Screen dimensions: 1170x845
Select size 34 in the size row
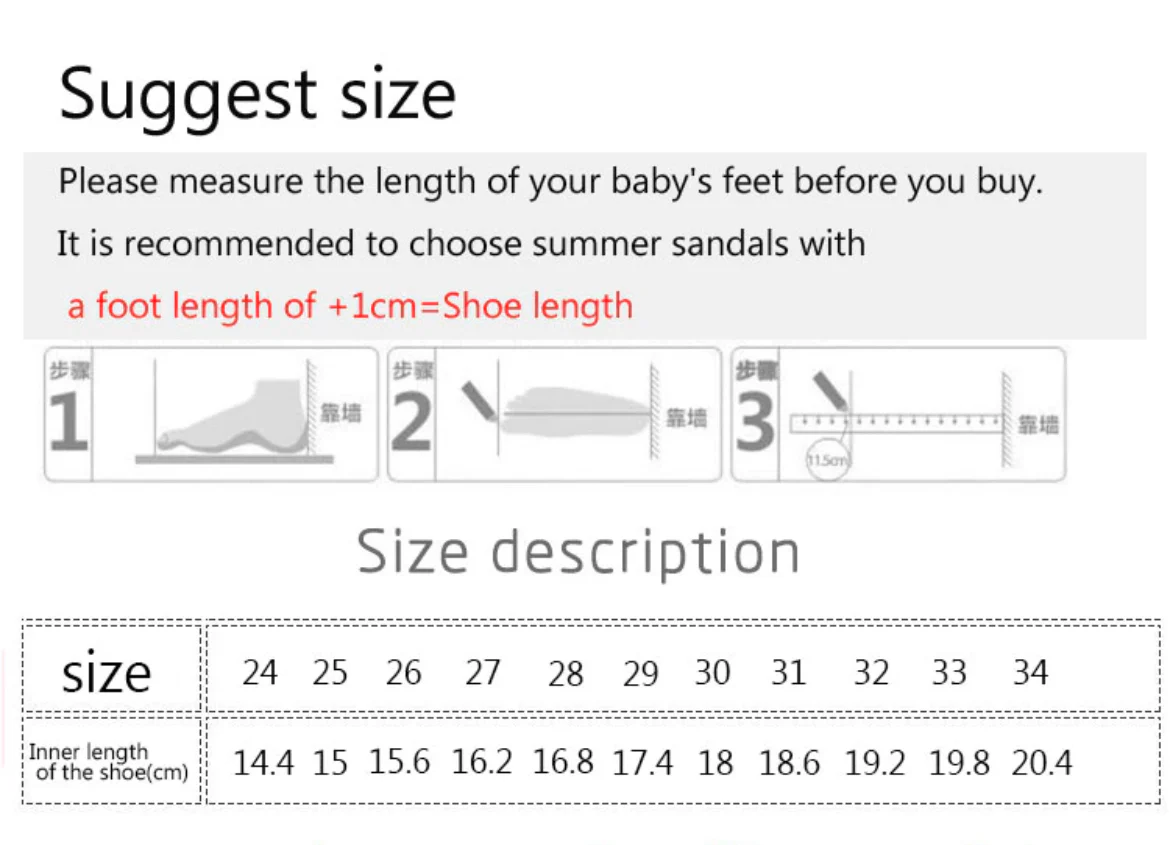coord(1030,672)
